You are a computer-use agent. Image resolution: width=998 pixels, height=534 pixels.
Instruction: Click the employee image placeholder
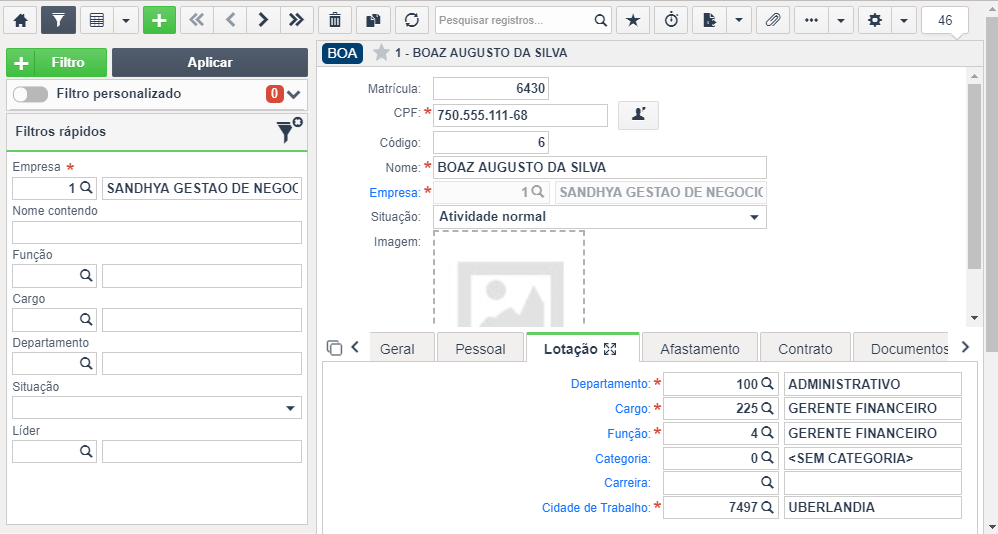pyautogui.click(x=509, y=279)
